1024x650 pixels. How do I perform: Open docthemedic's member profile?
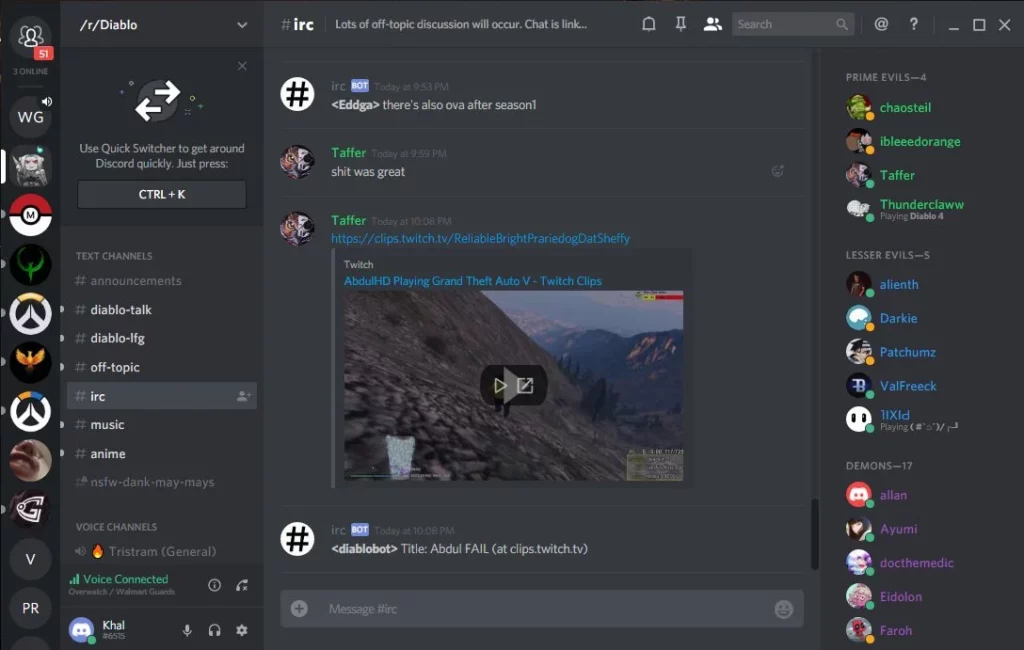pyautogui.click(x=918, y=563)
